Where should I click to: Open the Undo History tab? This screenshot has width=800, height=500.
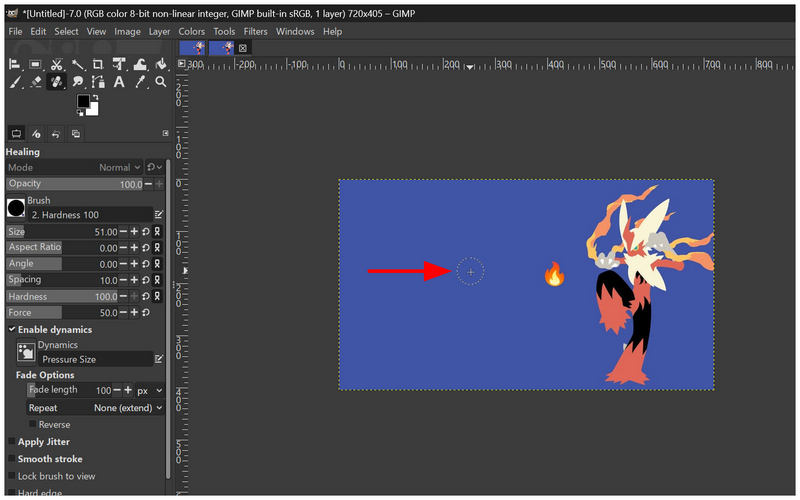pyautogui.click(x=56, y=134)
